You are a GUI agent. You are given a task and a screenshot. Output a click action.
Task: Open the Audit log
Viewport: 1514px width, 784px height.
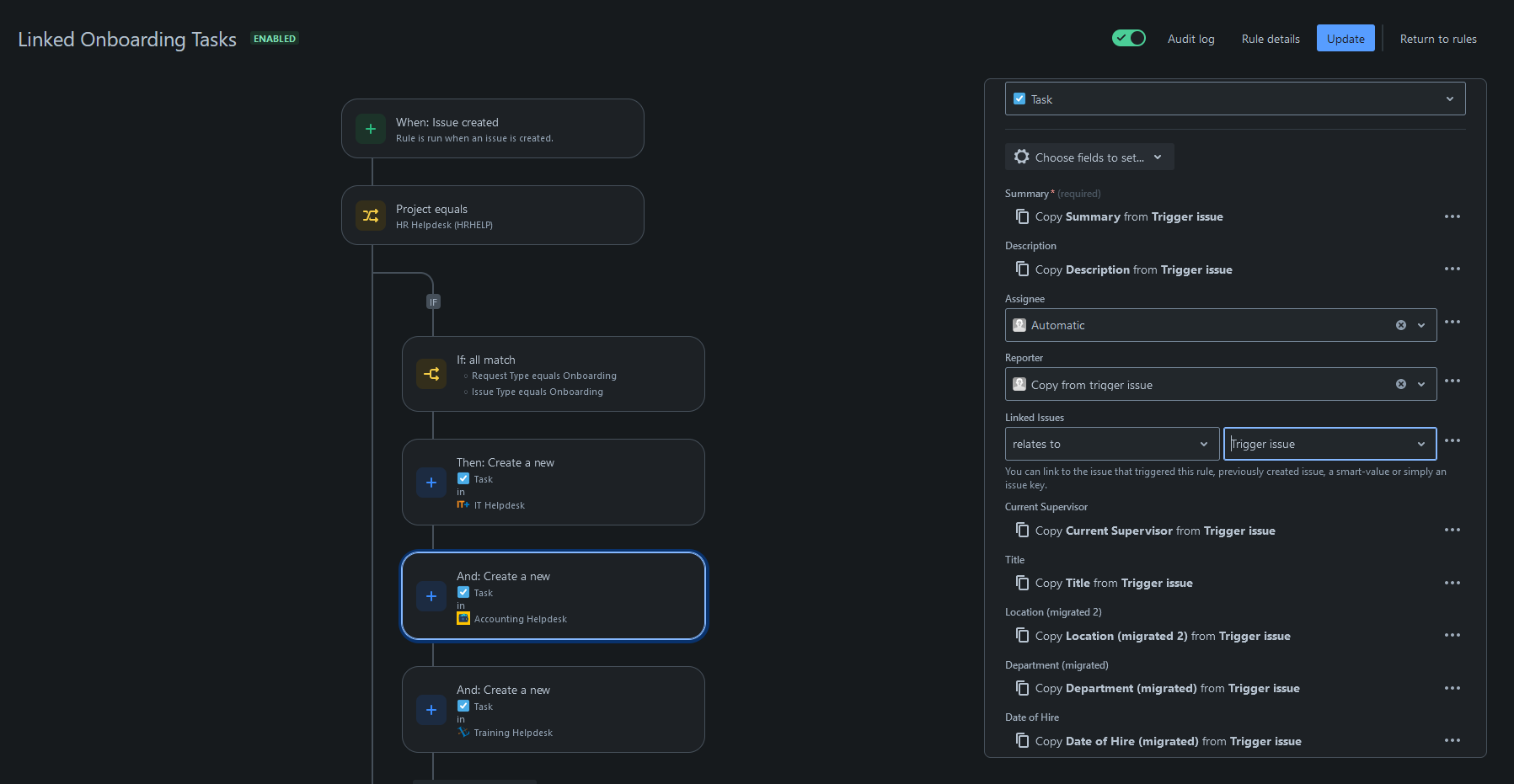[x=1191, y=39]
